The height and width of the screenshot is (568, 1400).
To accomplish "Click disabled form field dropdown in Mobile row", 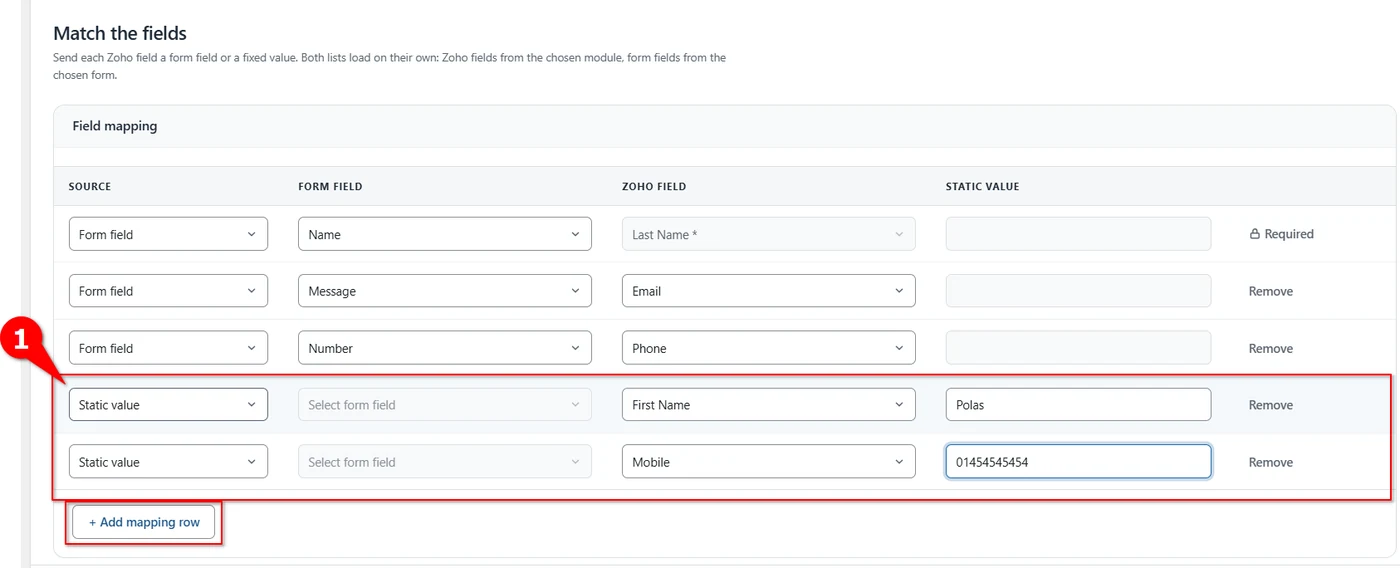I will [445, 462].
